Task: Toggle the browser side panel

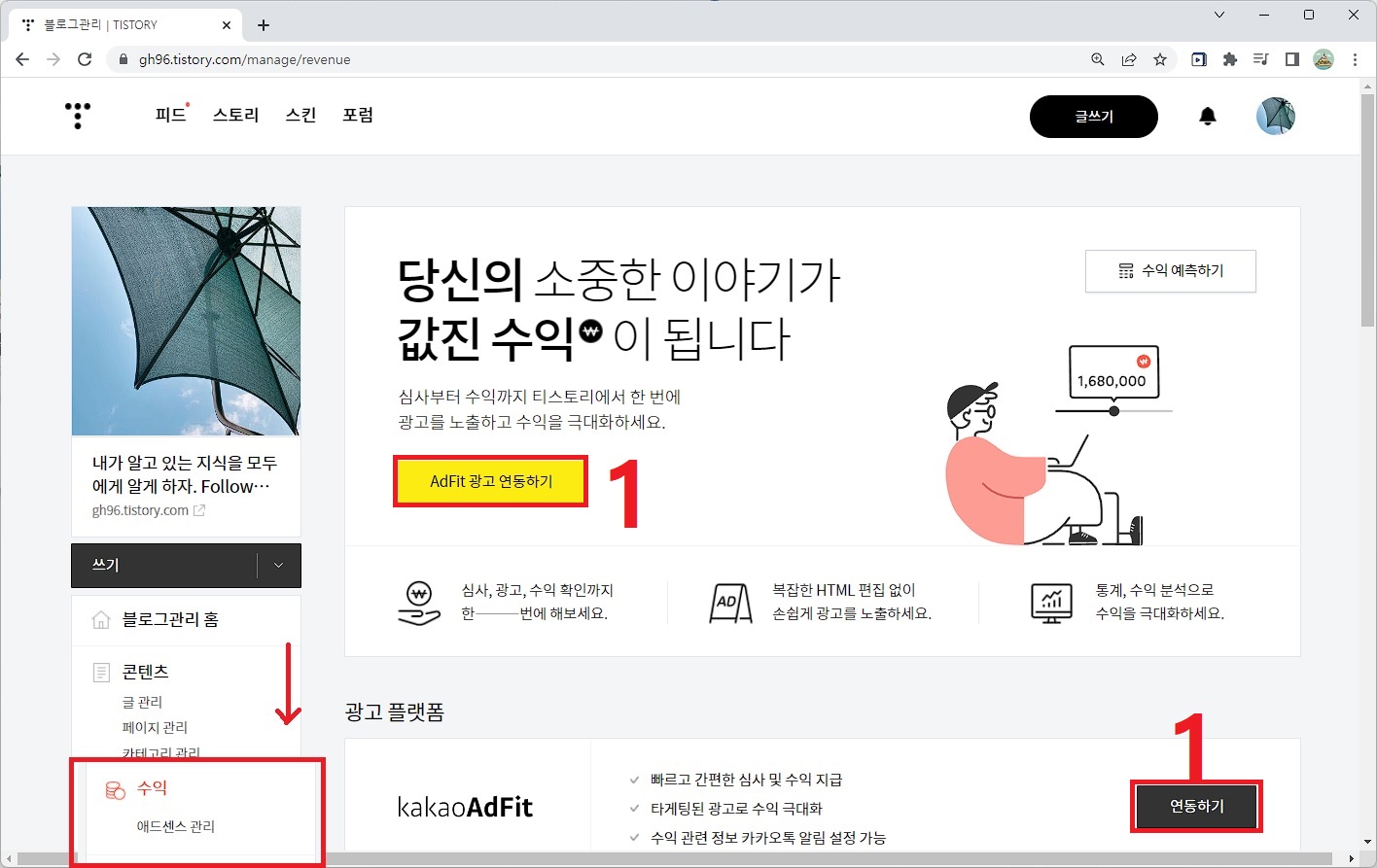Action: tap(1292, 59)
